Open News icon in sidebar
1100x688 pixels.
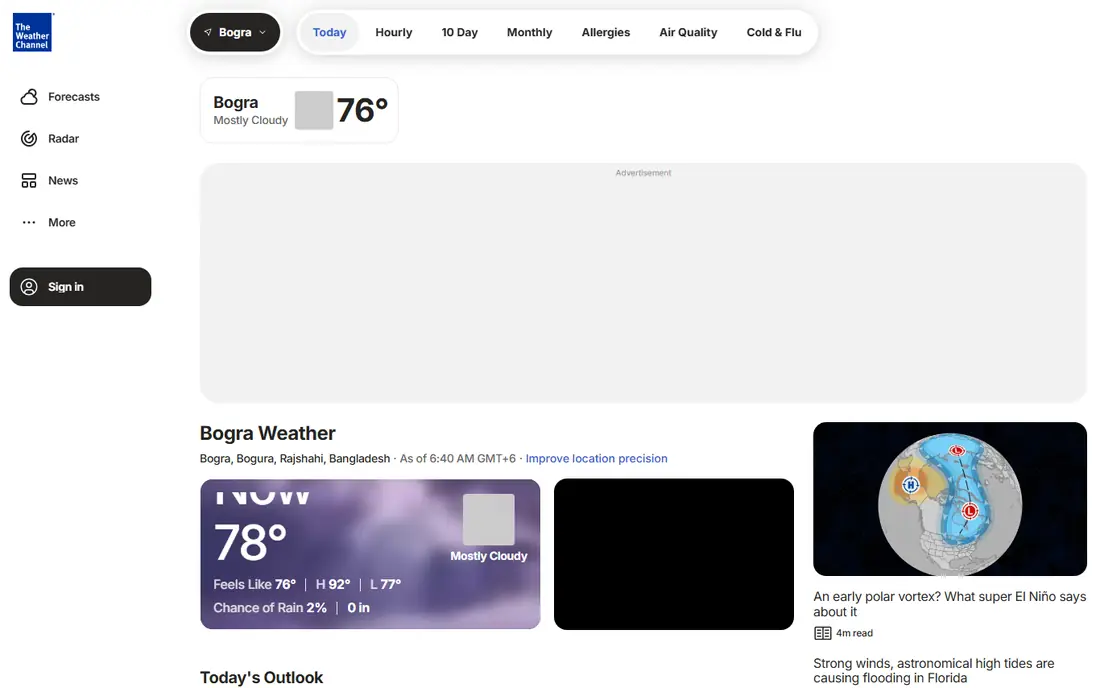[x=29, y=181]
